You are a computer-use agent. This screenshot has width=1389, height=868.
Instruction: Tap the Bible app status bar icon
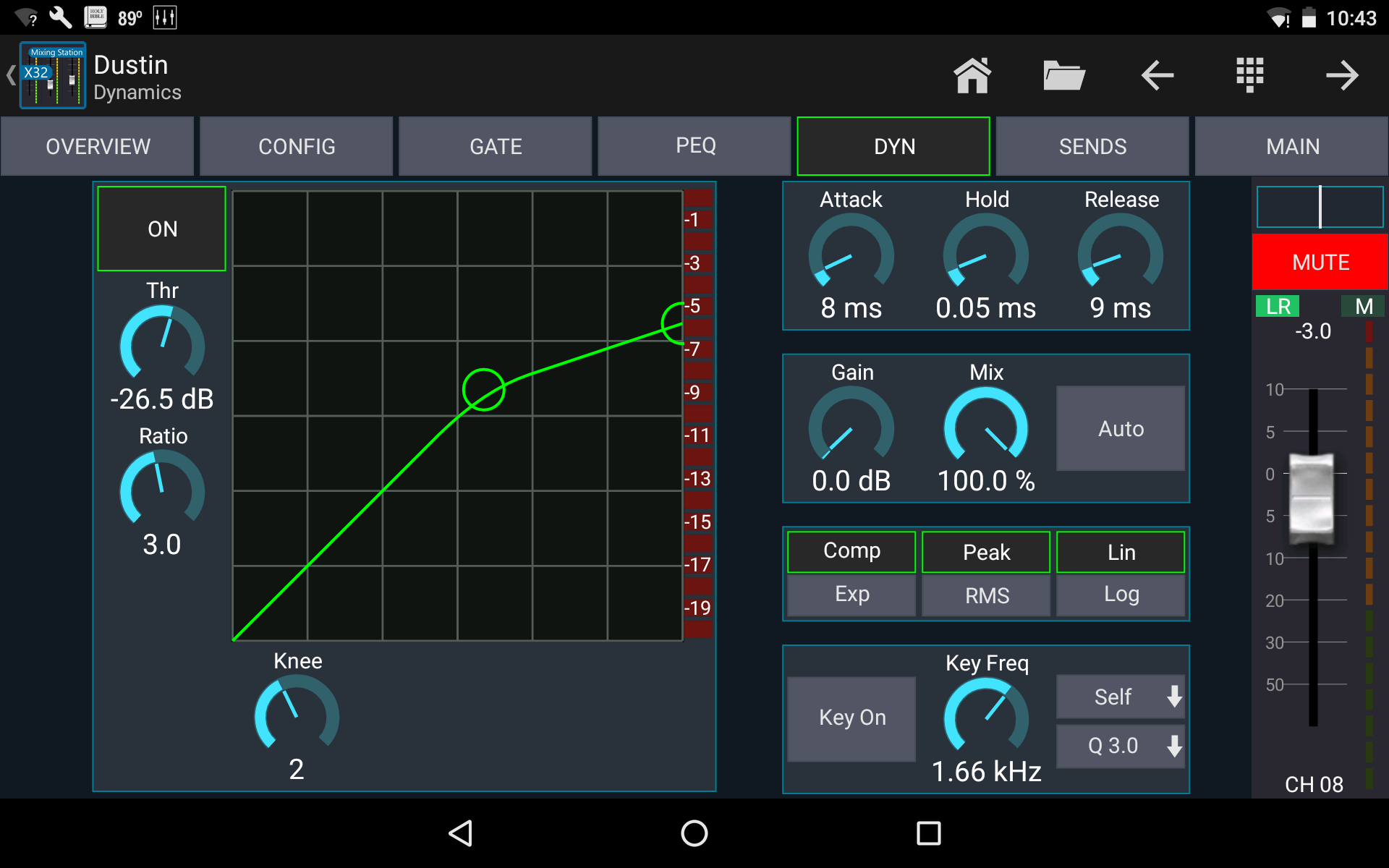coord(95,17)
